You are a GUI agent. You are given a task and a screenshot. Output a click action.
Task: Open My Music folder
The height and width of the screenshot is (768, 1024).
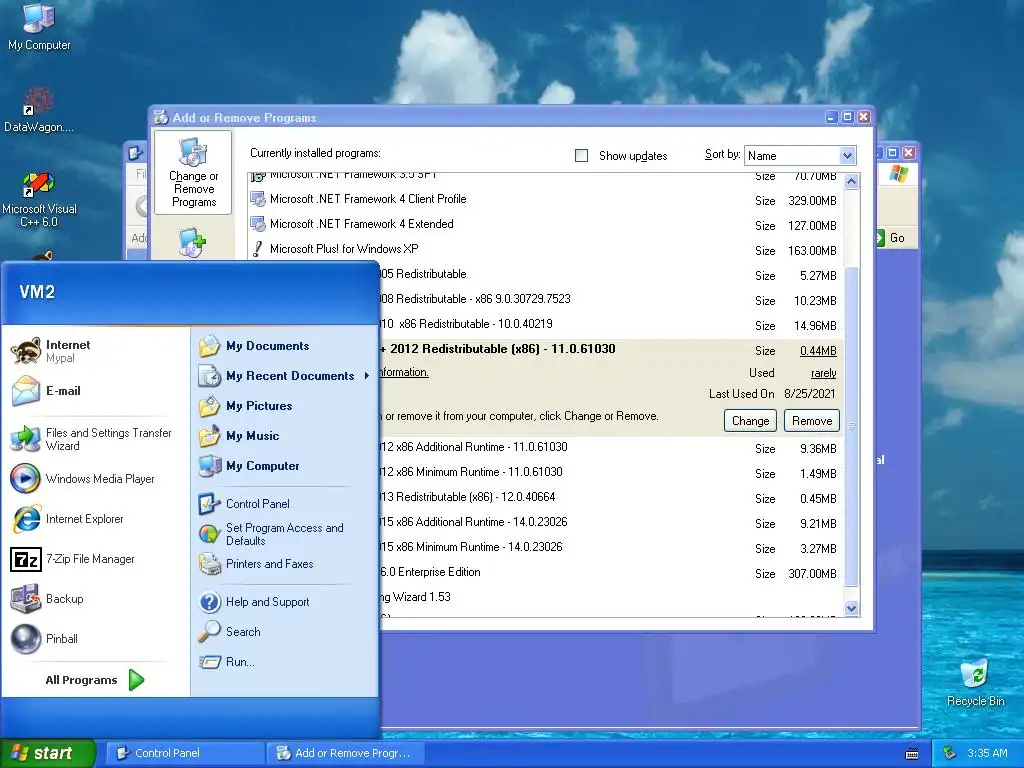(284, 436)
